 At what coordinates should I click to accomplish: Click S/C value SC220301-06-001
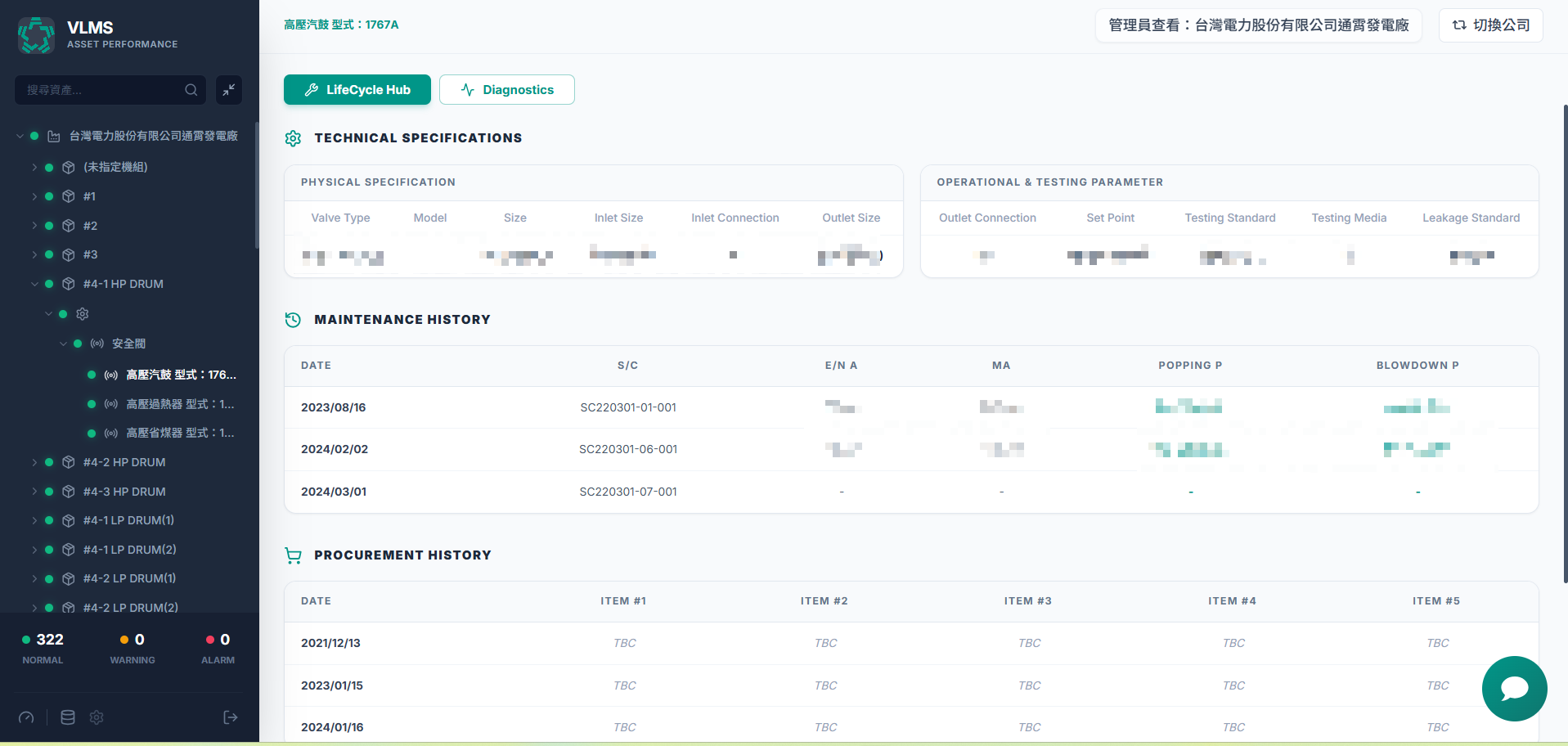(628, 449)
